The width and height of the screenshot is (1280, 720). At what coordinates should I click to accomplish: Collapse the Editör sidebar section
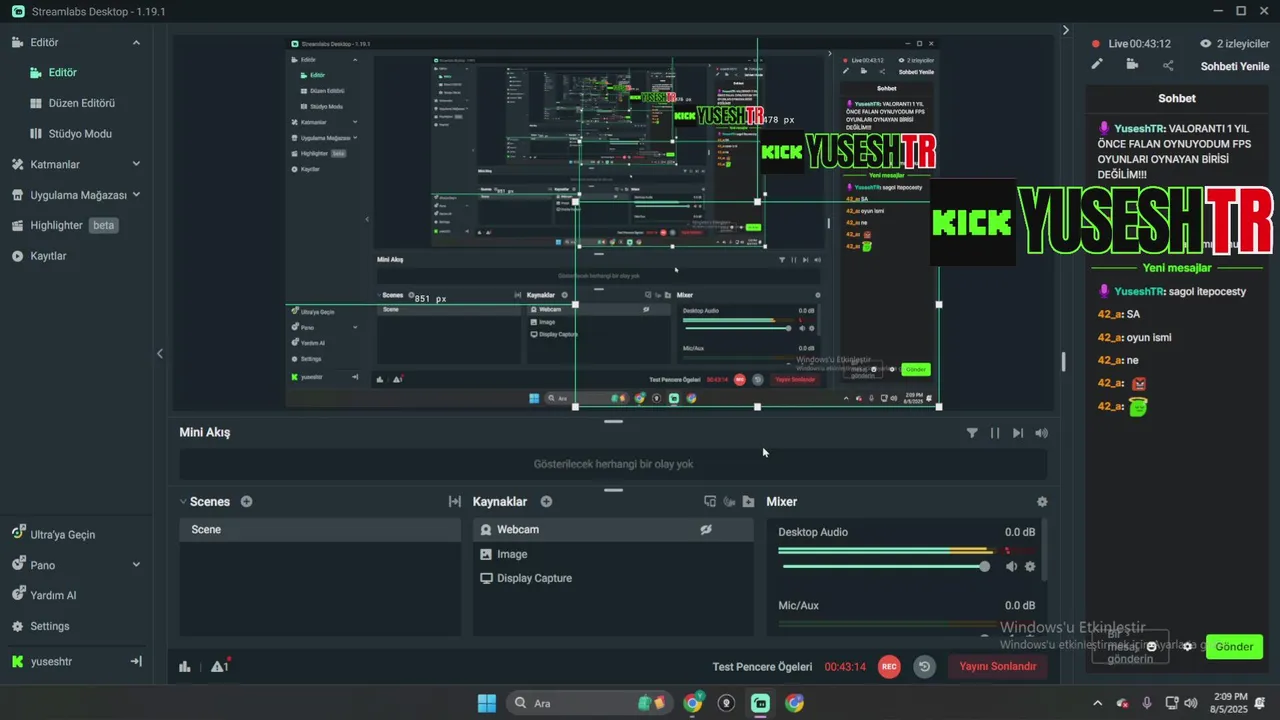[136, 43]
